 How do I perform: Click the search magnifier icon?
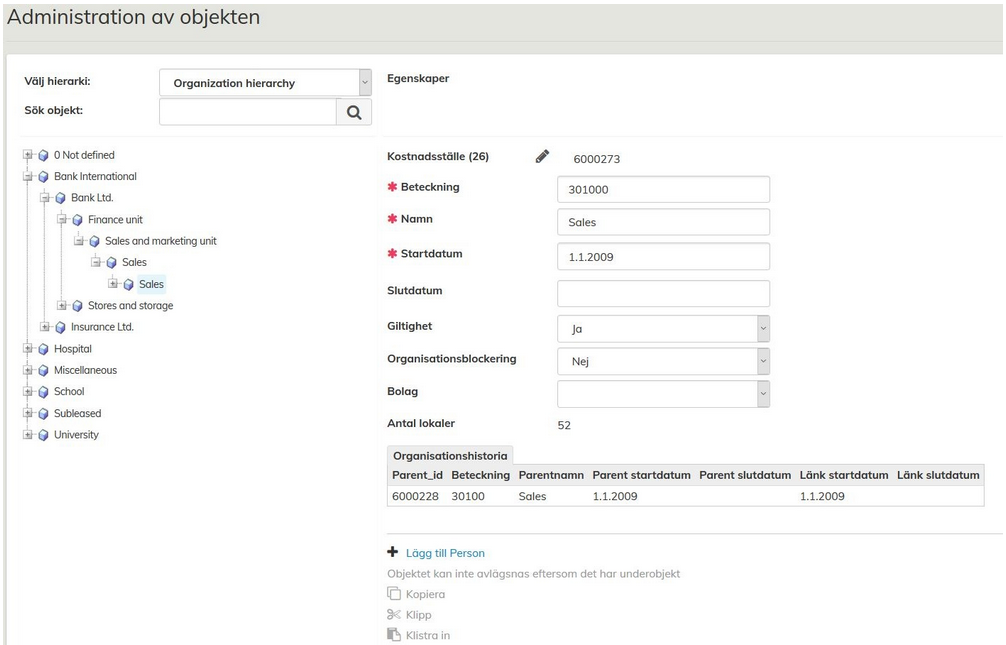point(353,112)
